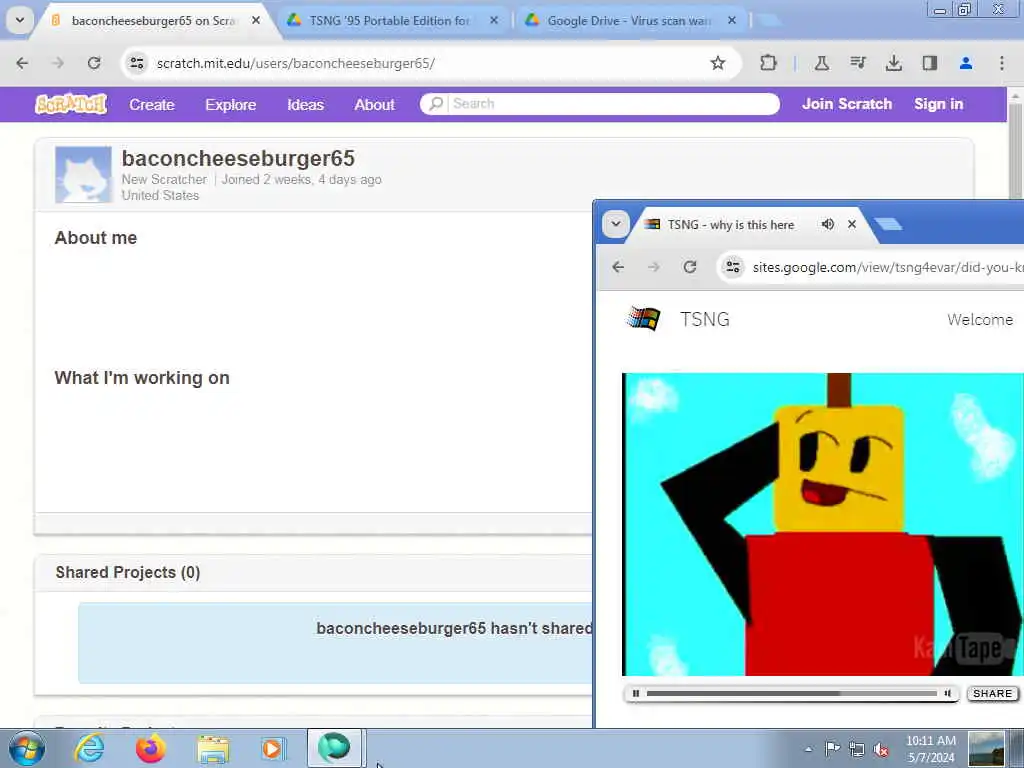Click Join Scratch link
The width and height of the screenshot is (1024, 768).
click(x=847, y=104)
